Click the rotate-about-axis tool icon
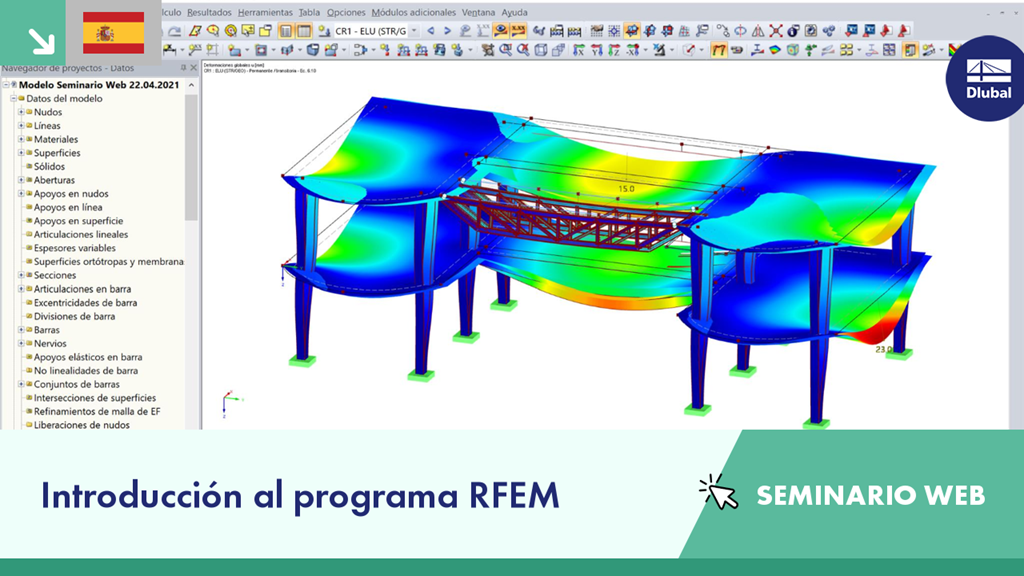Viewport: 1024px width, 576px height. pyautogui.click(x=741, y=31)
